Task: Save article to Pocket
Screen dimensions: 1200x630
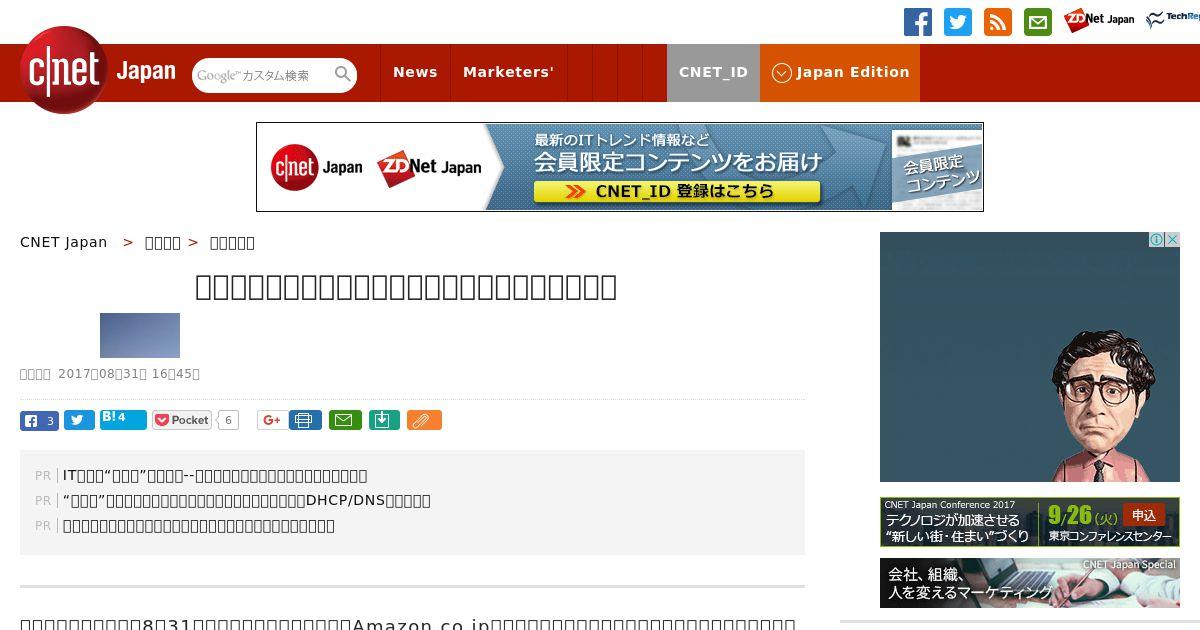Action: point(182,420)
